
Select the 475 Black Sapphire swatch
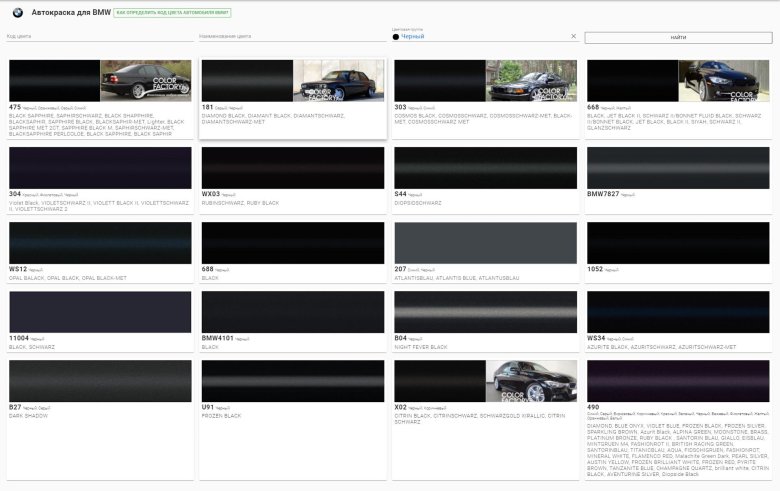click(54, 81)
